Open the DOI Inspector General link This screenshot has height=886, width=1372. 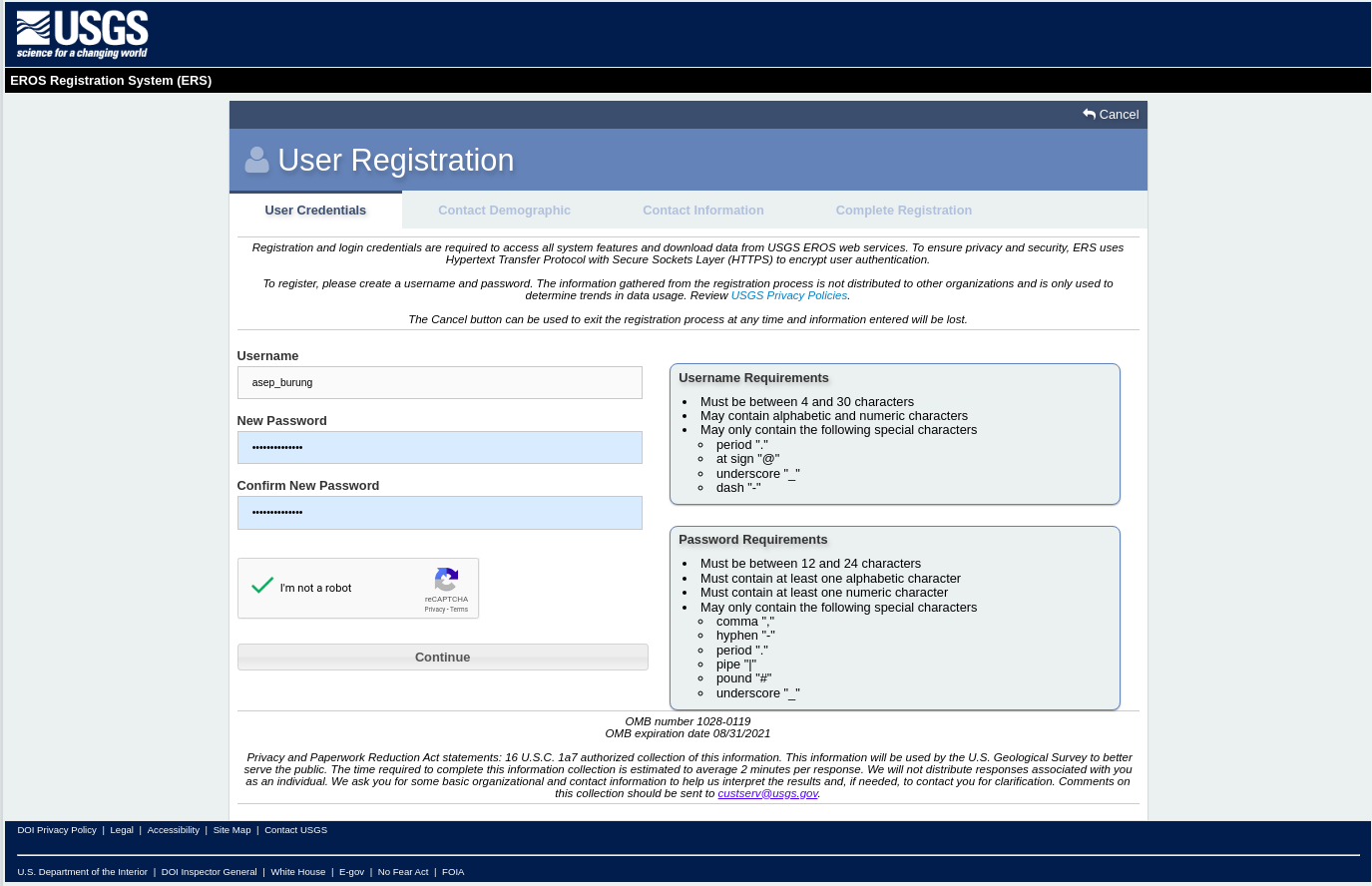210,872
